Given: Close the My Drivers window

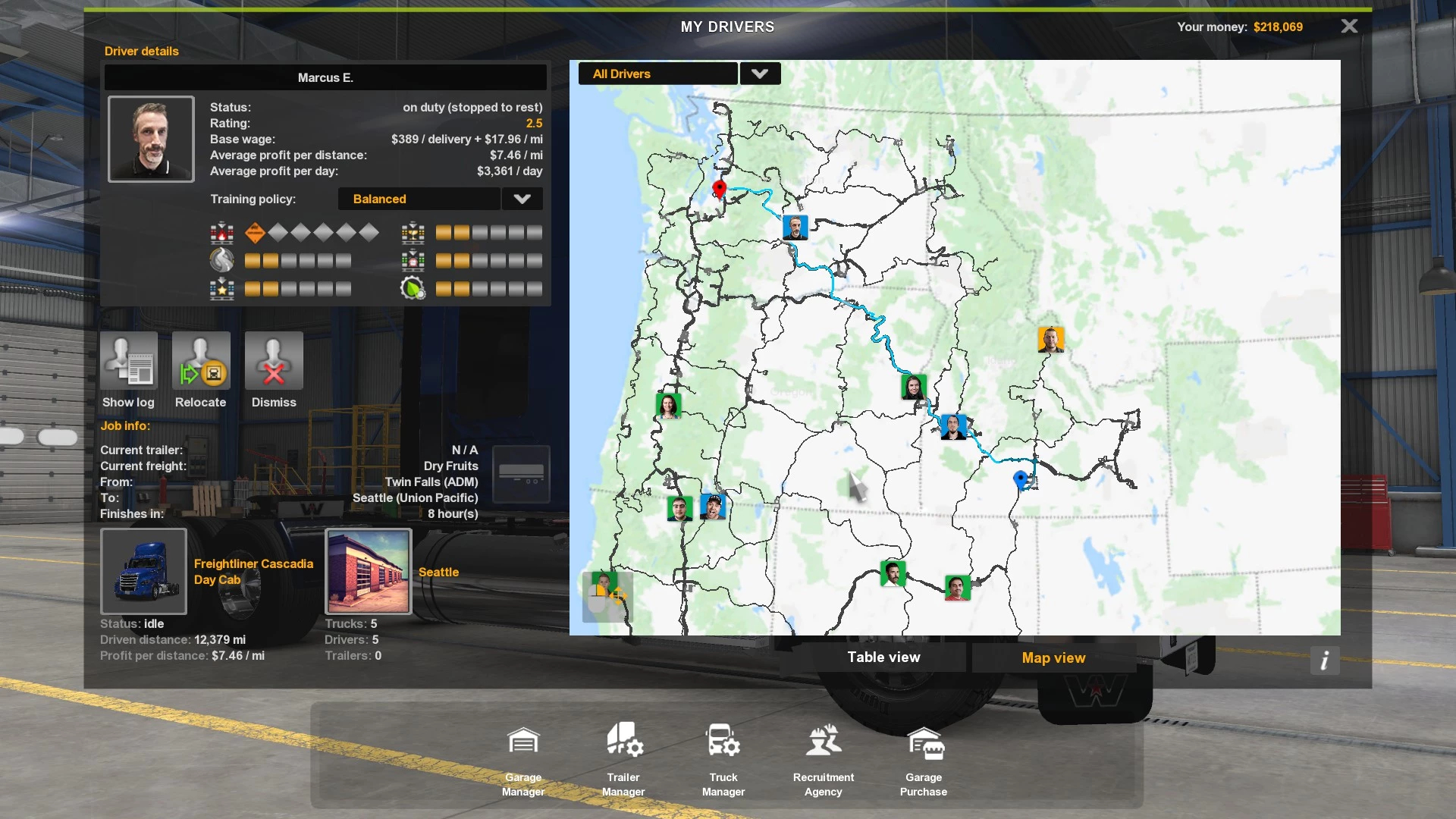Looking at the screenshot, I should point(1349,27).
